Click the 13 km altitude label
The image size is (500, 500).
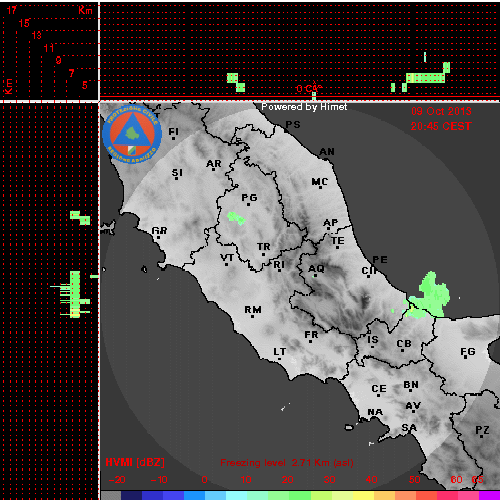pyautogui.click(x=37, y=35)
